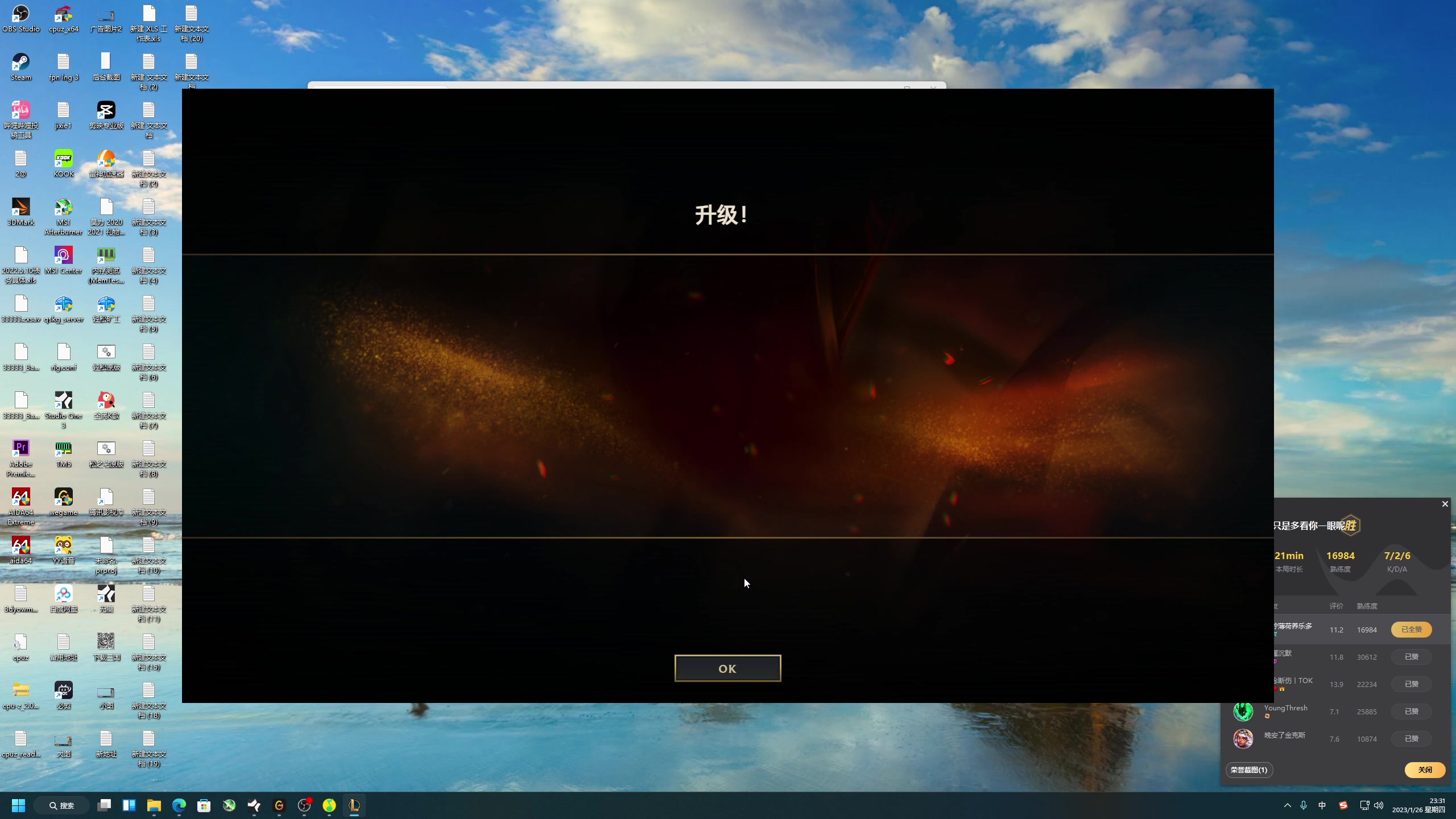Image resolution: width=1456 pixels, height=819 pixels.
Task: Click the 已赞 button in the 30612 proficiency row
Action: pos(1411,656)
